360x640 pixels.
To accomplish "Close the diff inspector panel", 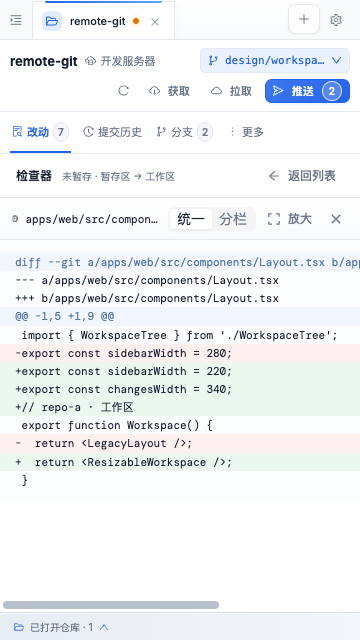I will click(x=336, y=219).
